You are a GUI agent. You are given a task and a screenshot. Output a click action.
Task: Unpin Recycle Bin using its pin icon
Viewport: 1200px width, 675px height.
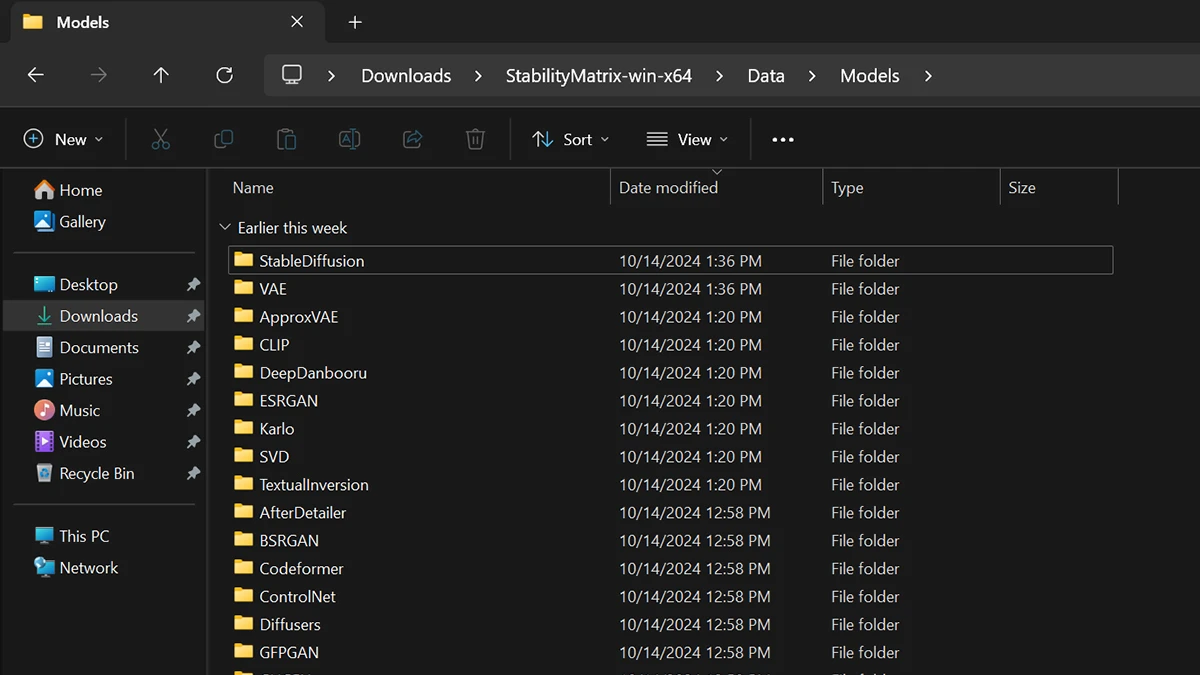(x=193, y=474)
